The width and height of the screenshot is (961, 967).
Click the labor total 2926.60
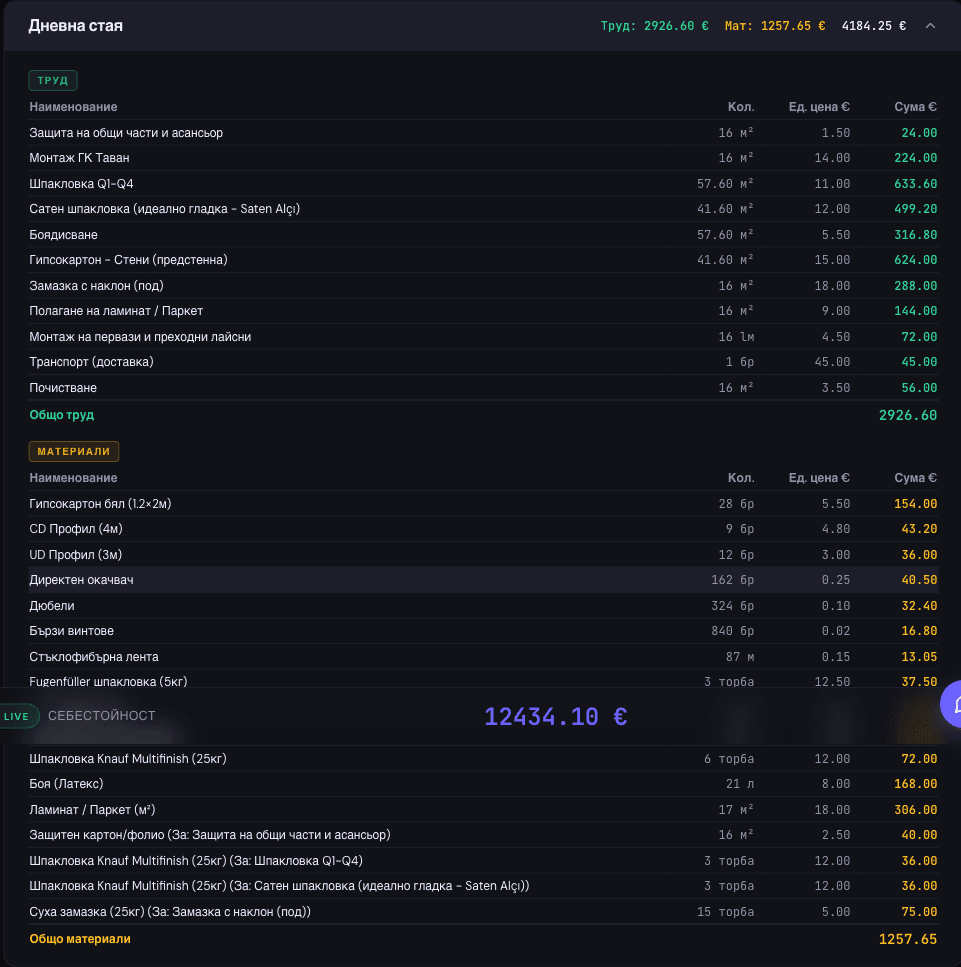pyautogui.click(x=908, y=415)
